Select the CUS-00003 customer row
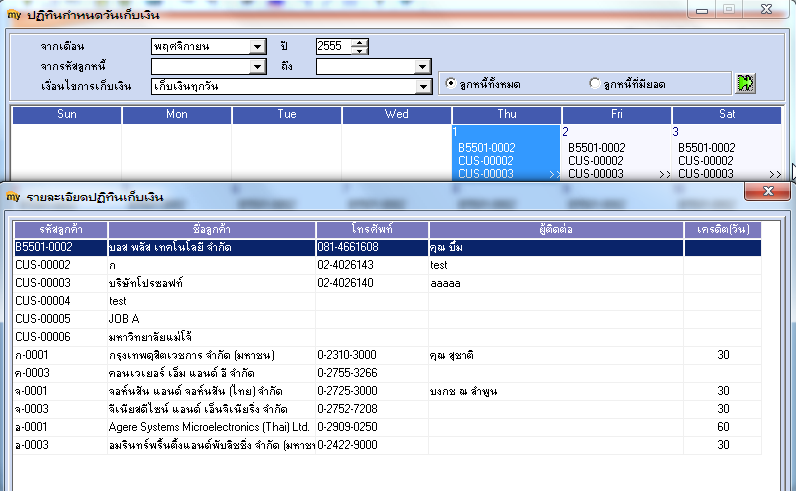 (388, 283)
